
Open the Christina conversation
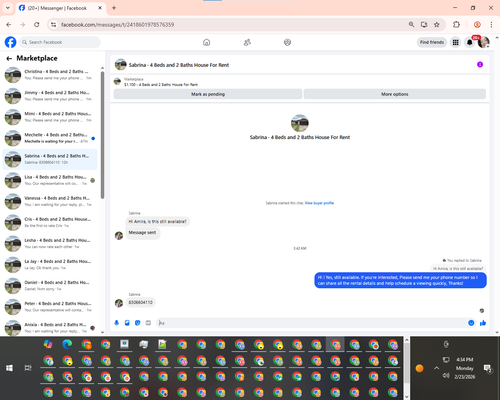[x=50, y=75]
